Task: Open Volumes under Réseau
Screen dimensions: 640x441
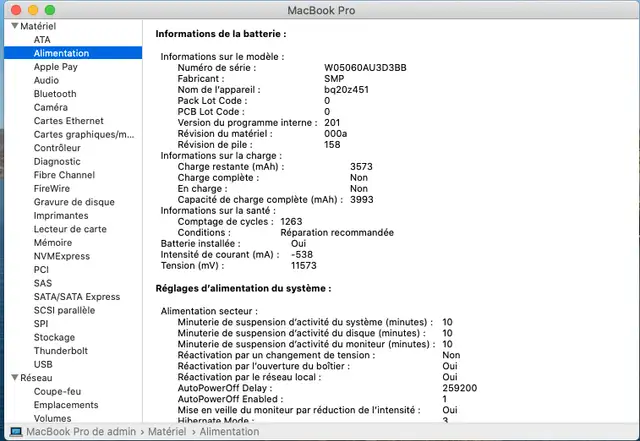Action: tap(52, 418)
